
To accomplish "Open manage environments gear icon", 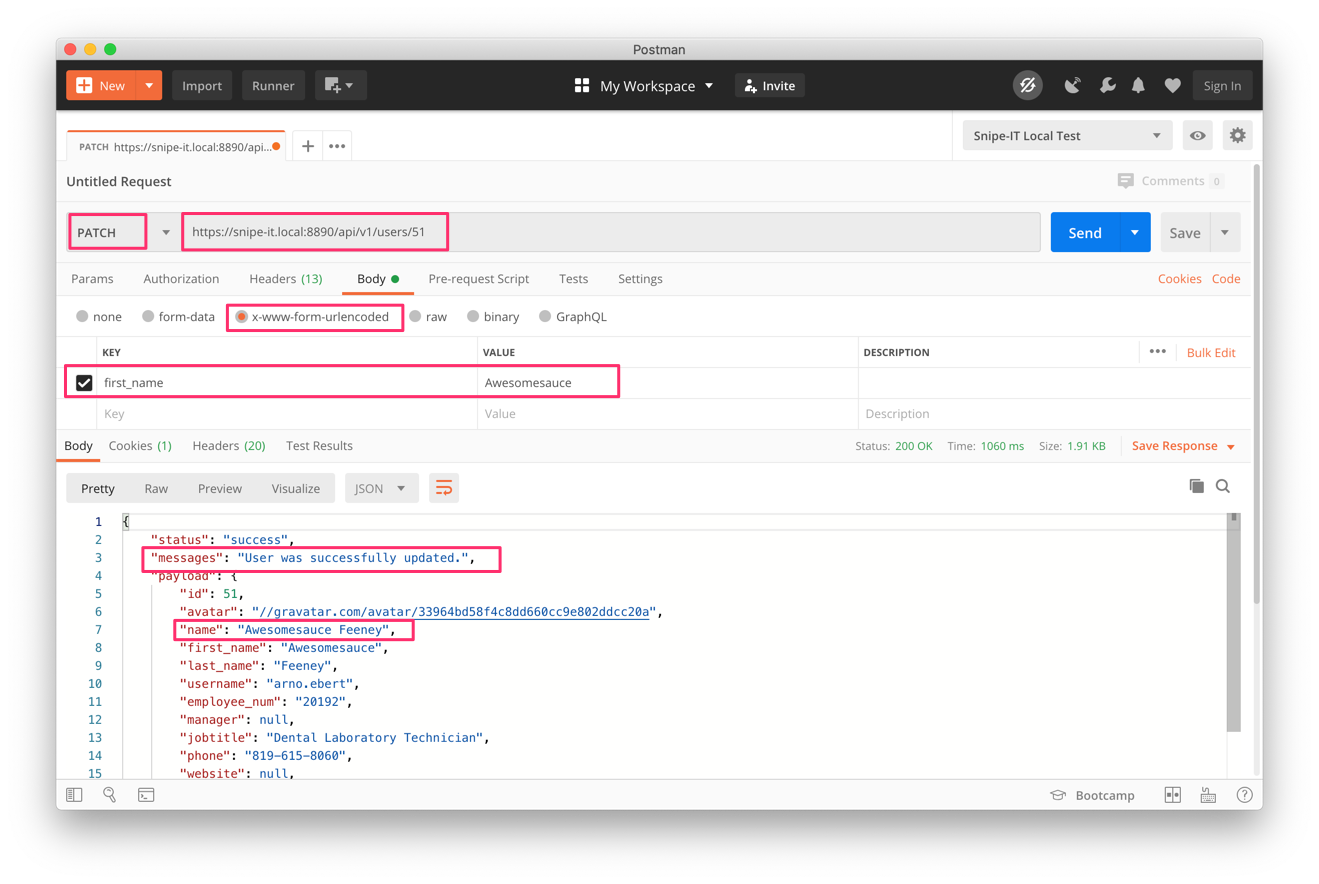I will click(1237, 136).
